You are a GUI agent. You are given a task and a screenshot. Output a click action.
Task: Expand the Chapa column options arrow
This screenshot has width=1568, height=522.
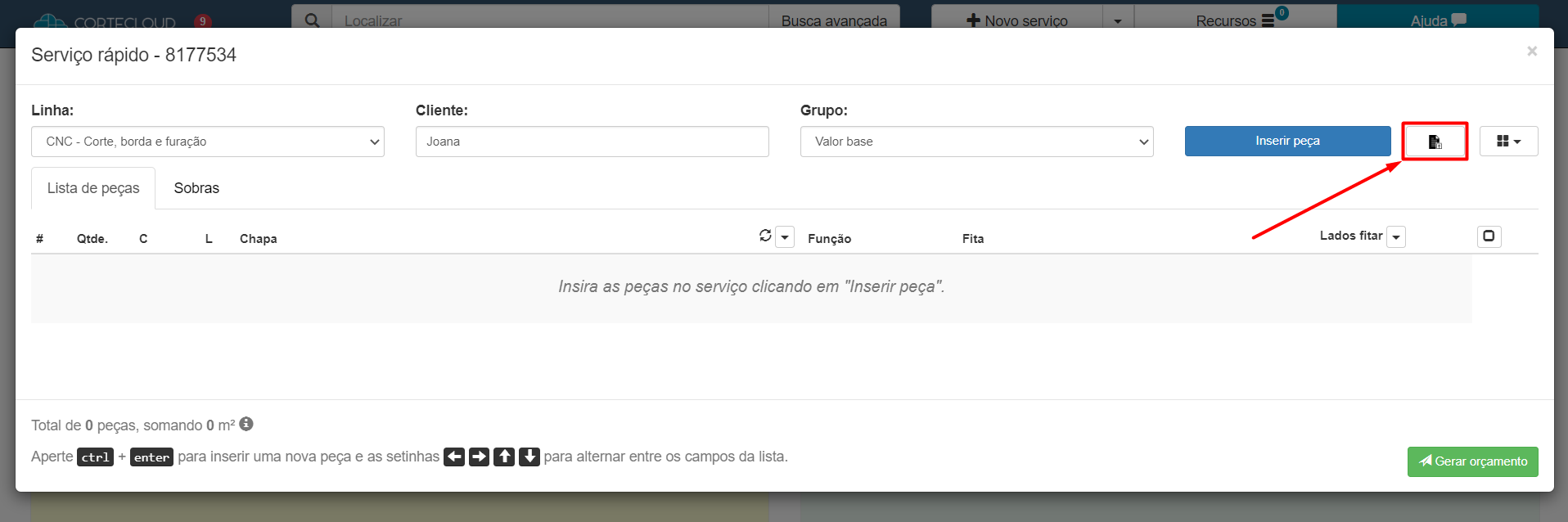coord(785,237)
